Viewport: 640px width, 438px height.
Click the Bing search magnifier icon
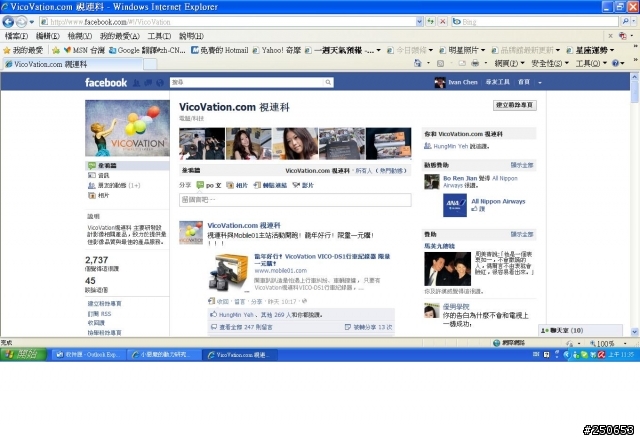click(x=625, y=21)
